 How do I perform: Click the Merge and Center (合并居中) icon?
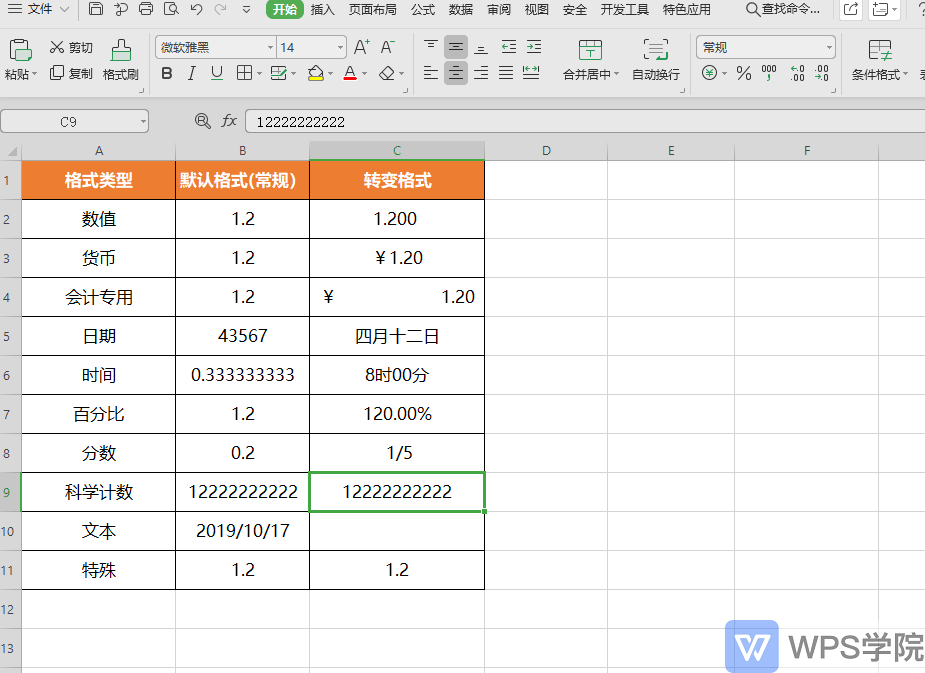(x=590, y=50)
